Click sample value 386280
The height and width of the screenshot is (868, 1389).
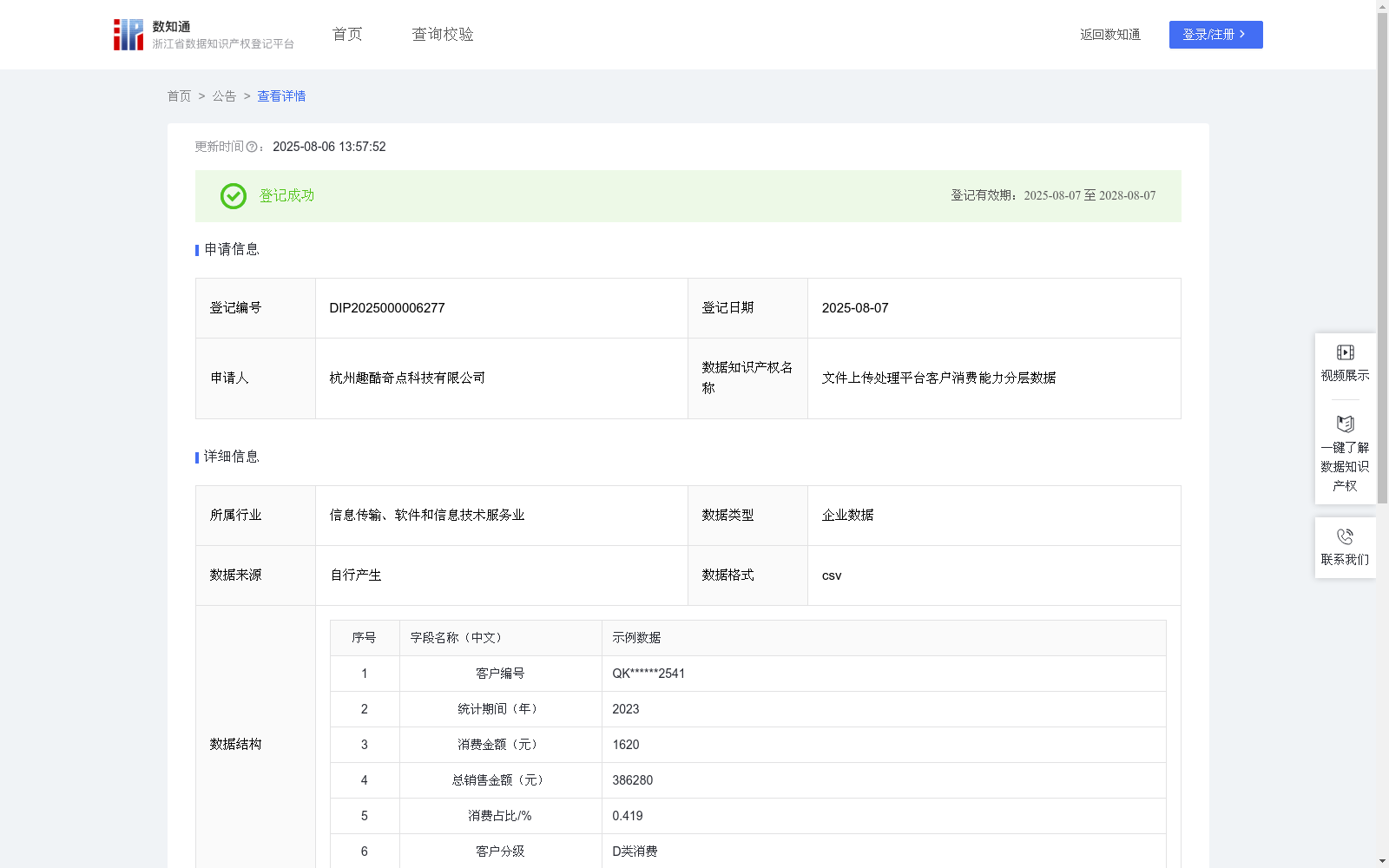coord(633,780)
